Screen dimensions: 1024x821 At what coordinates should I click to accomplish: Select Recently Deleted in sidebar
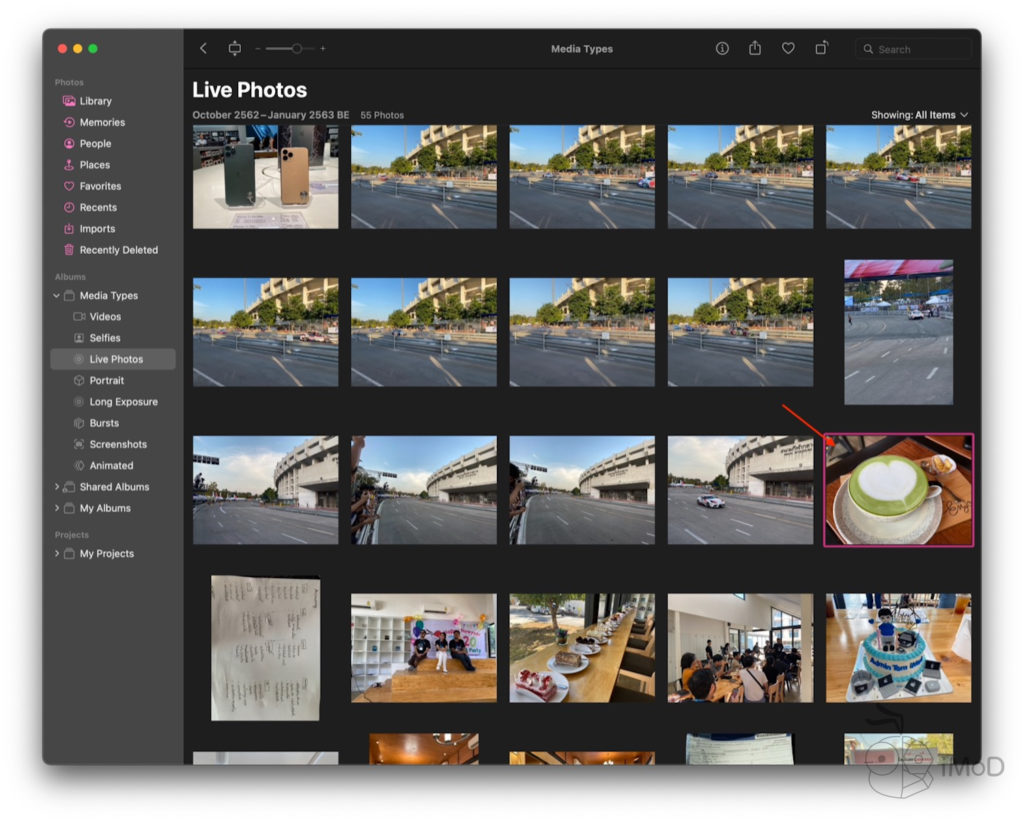point(118,250)
